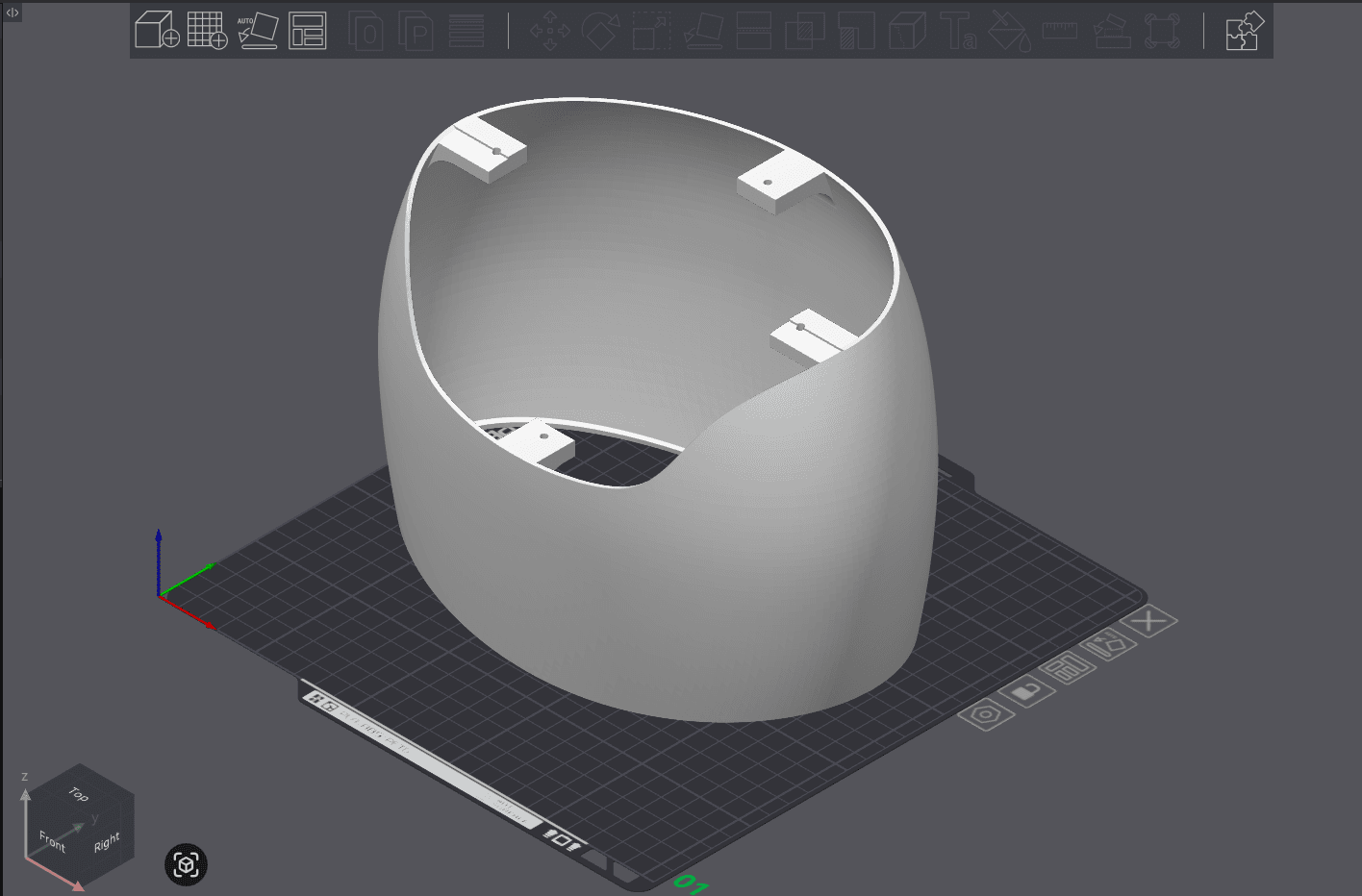1362x896 pixels.
Task: Arrange all objects automatically
Action: [x=308, y=30]
